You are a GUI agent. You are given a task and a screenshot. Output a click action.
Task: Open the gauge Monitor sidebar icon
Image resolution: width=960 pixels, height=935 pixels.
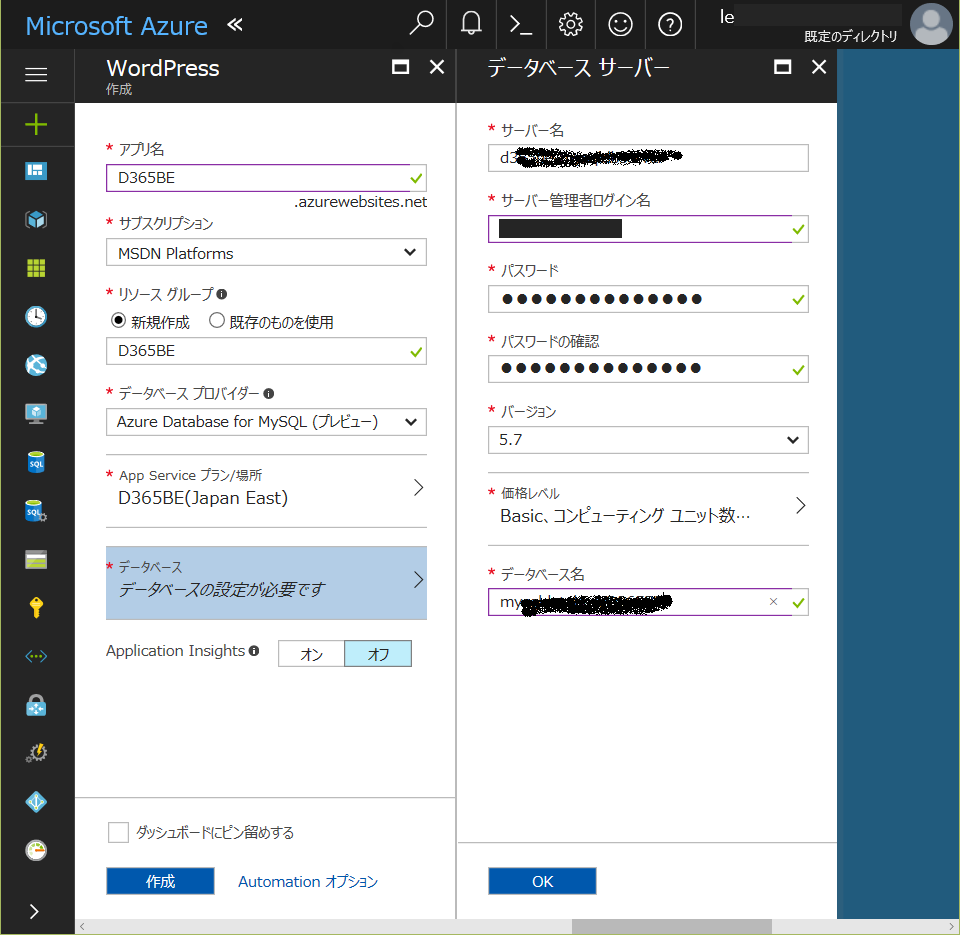[36, 850]
